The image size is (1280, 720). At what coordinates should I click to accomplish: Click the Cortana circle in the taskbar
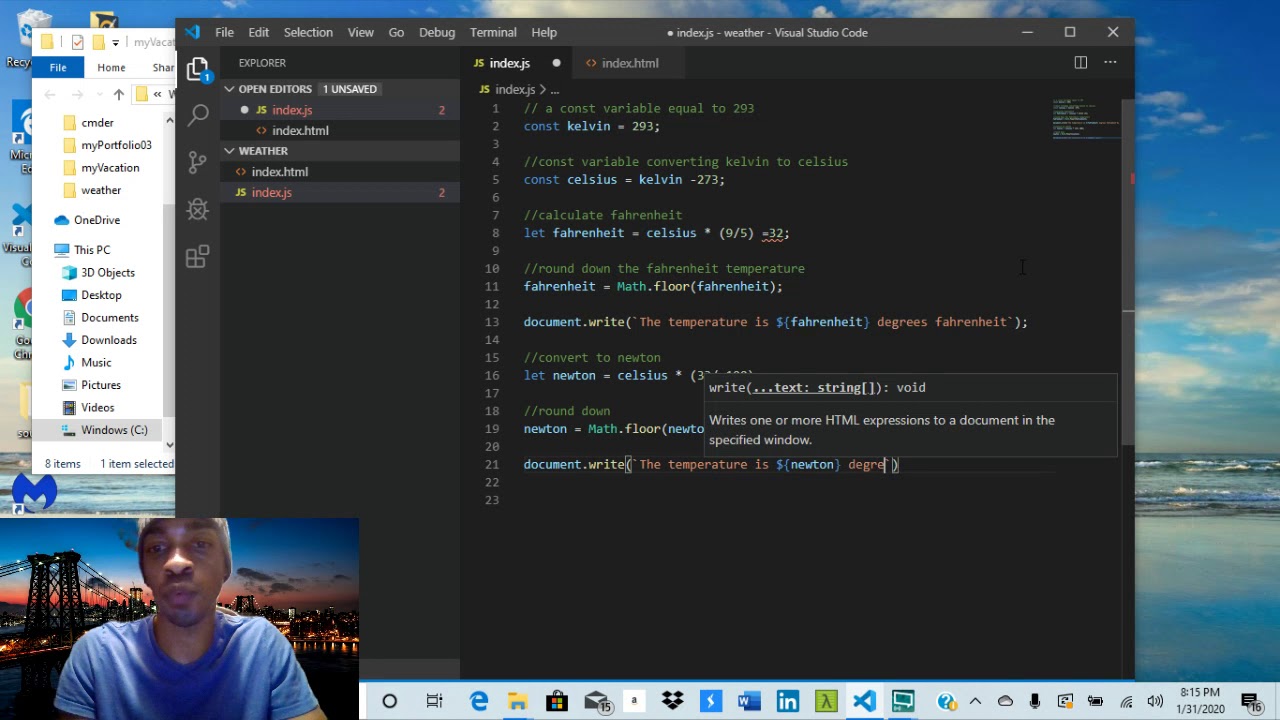[389, 701]
